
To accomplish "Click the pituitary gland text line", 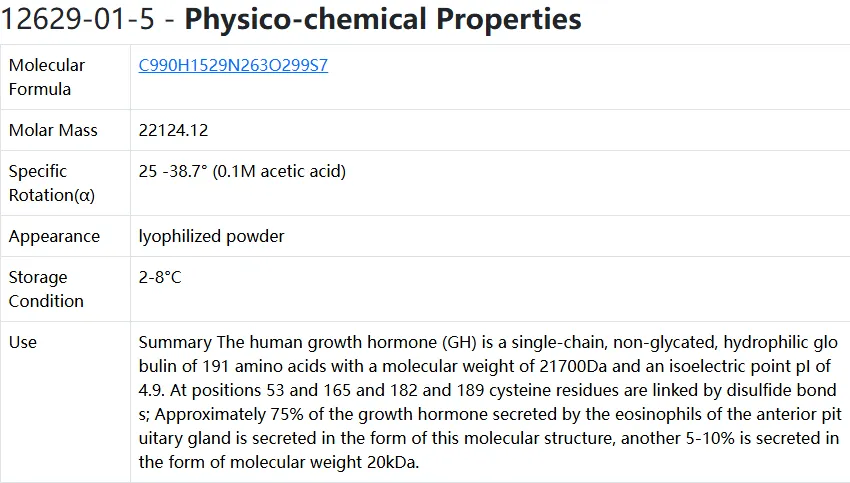I will coord(488,438).
